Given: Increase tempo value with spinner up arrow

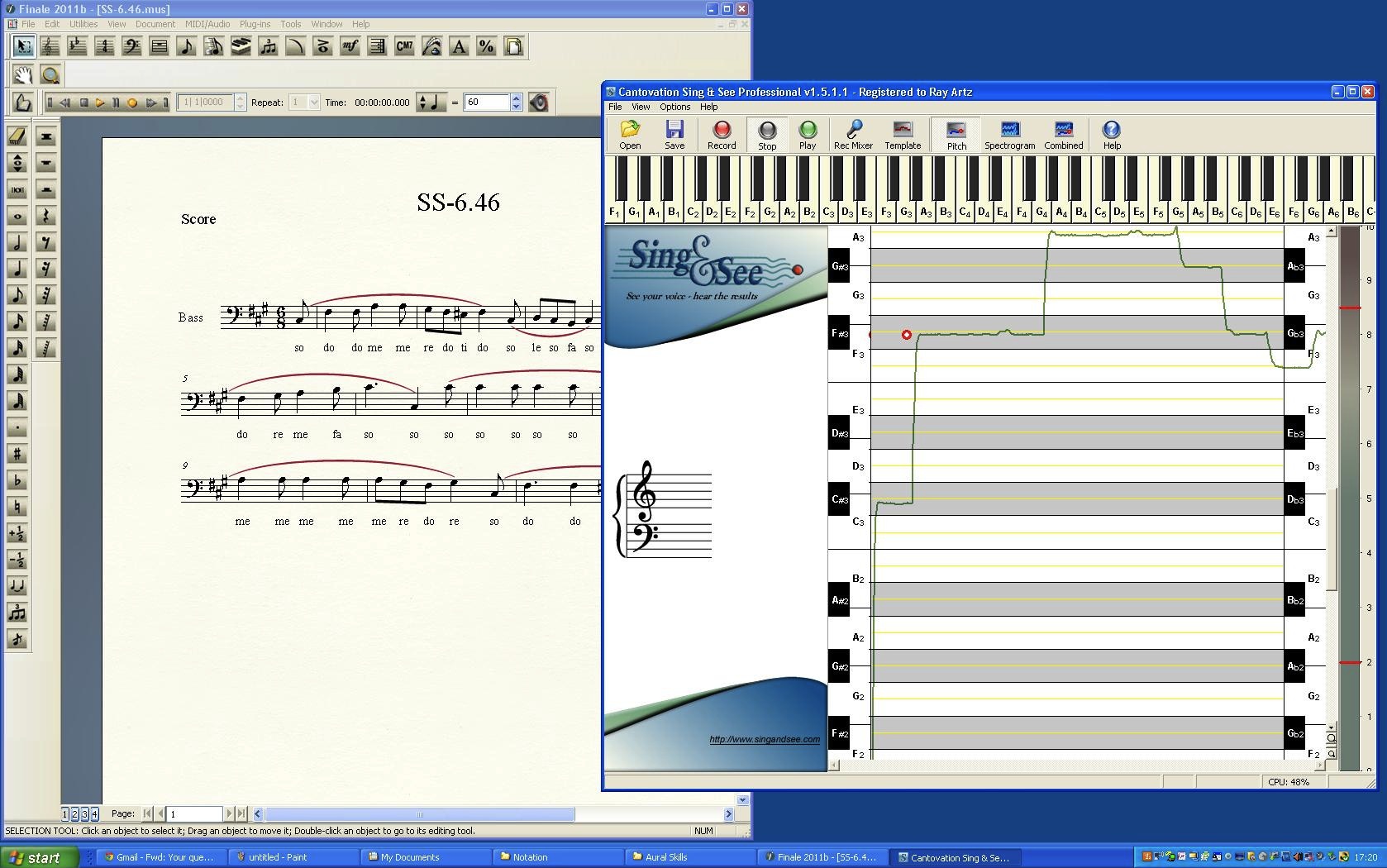Looking at the screenshot, I should [x=517, y=98].
